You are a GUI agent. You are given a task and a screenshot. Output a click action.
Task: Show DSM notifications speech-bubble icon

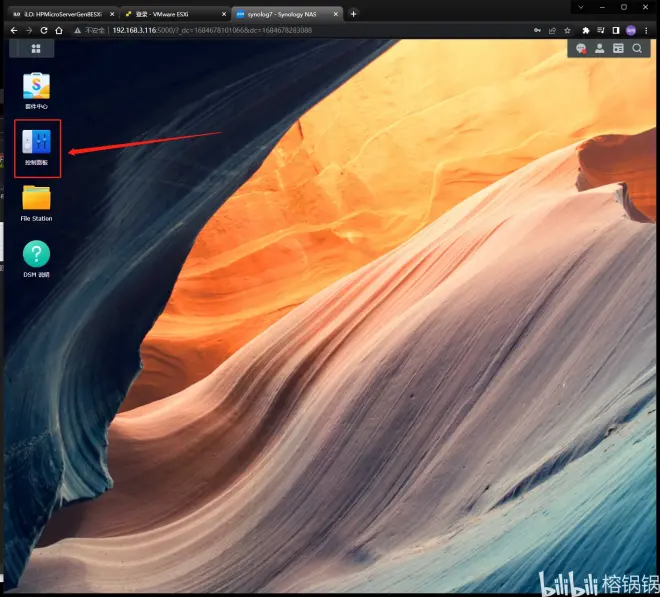click(x=581, y=49)
